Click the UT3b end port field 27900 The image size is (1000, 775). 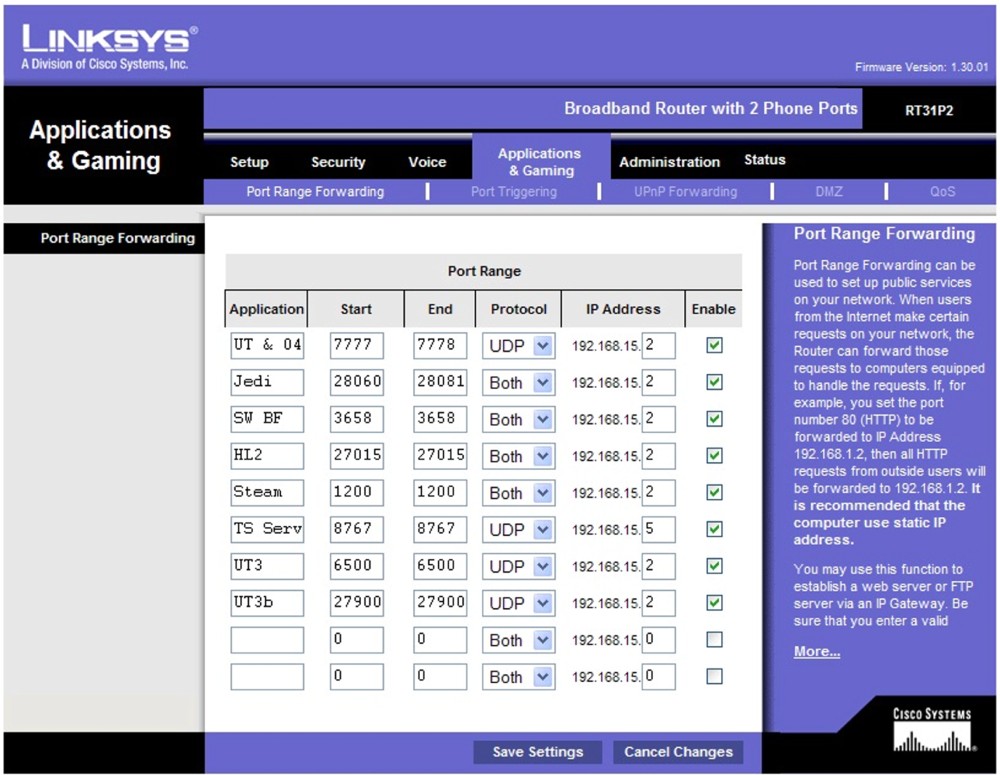click(440, 603)
